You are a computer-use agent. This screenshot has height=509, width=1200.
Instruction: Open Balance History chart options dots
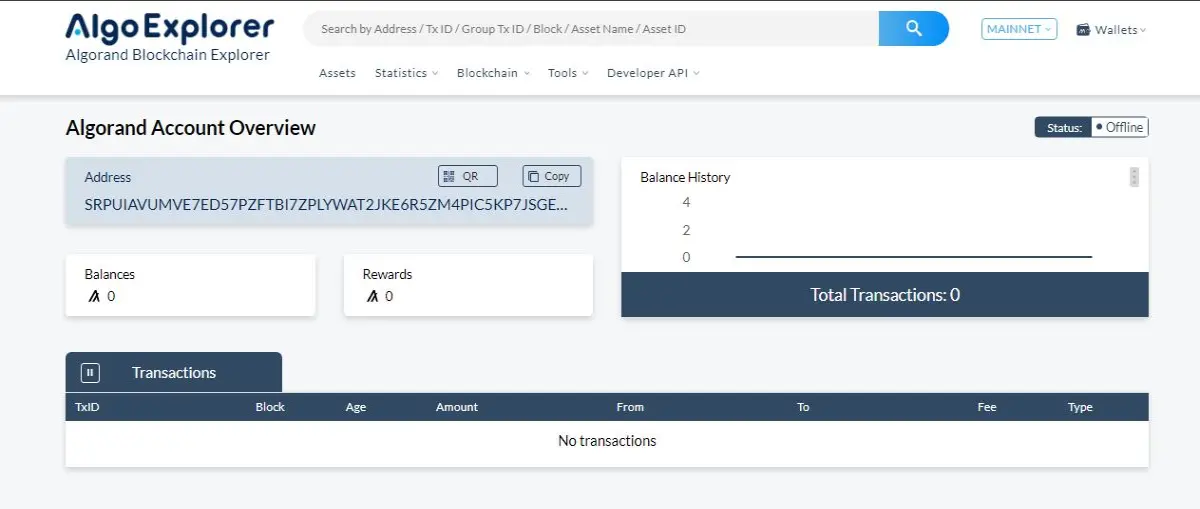(1134, 177)
